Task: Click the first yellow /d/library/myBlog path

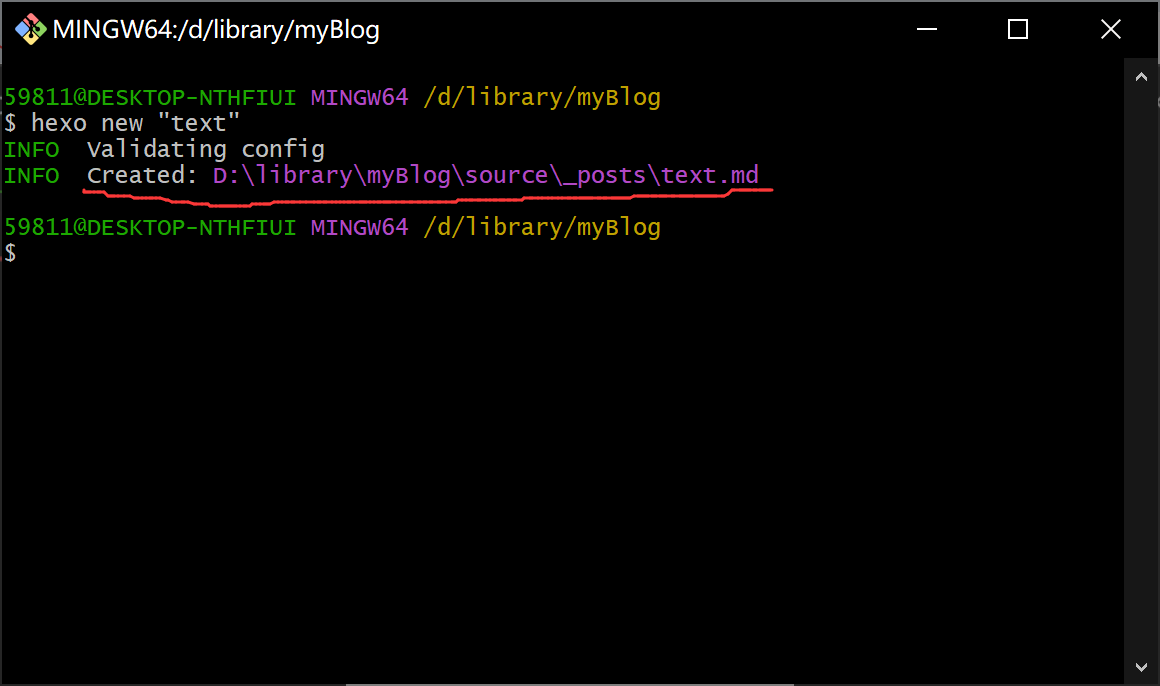Action: pyautogui.click(x=542, y=98)
